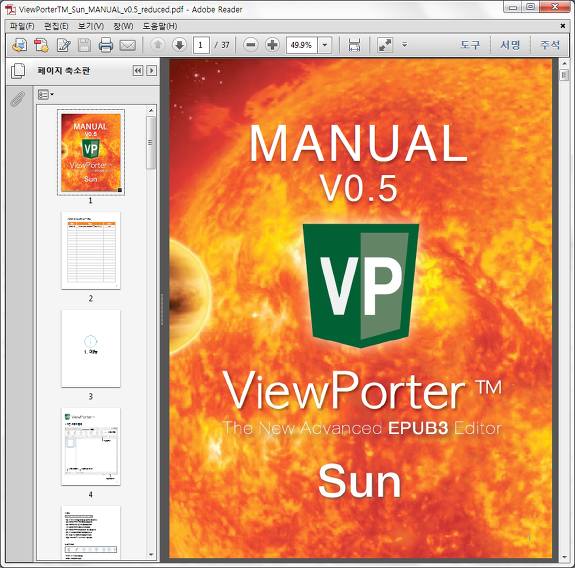This screenshot has width=575, height=568.
Task: Select the partially visible page 5 thumbnail
Action: (x=91, y=532)
